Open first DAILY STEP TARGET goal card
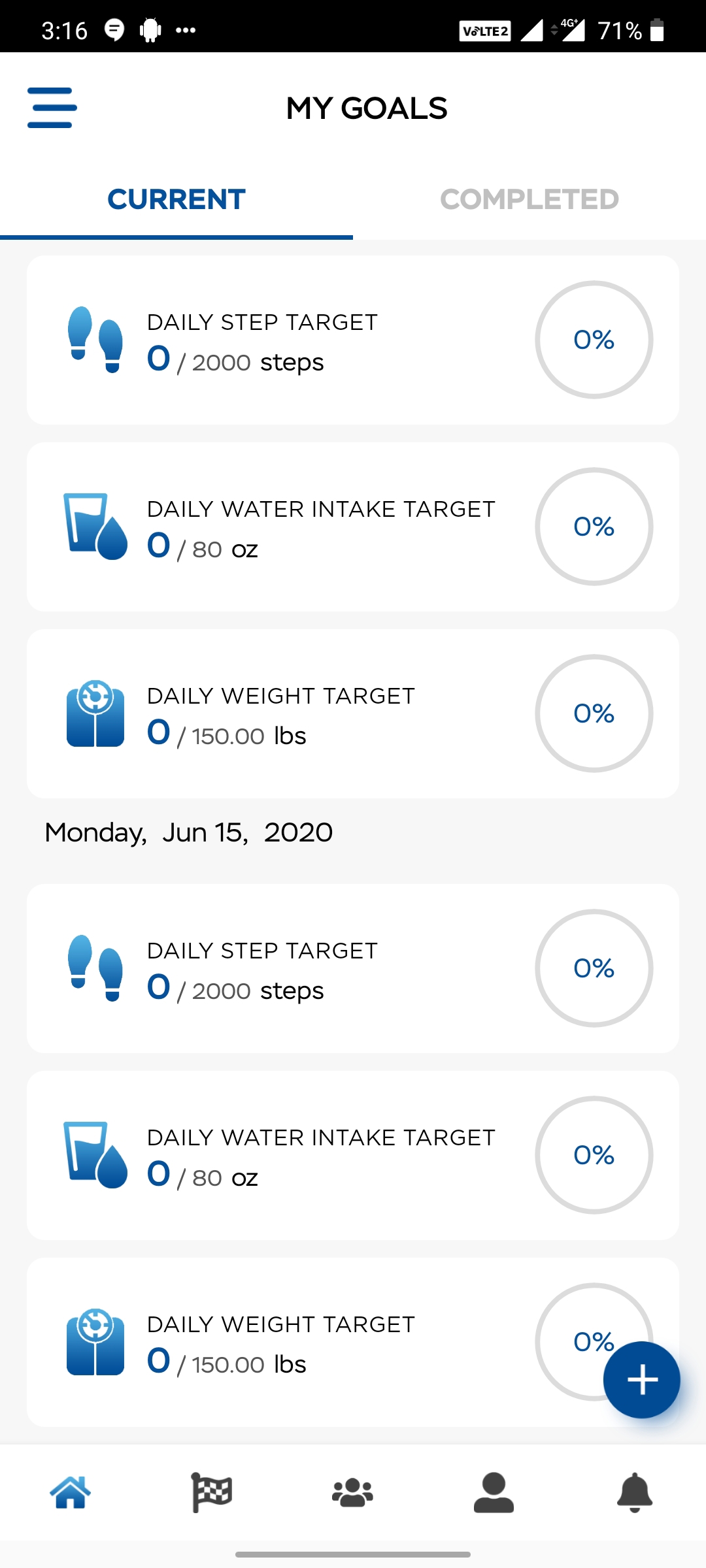 tap(353, 340)
